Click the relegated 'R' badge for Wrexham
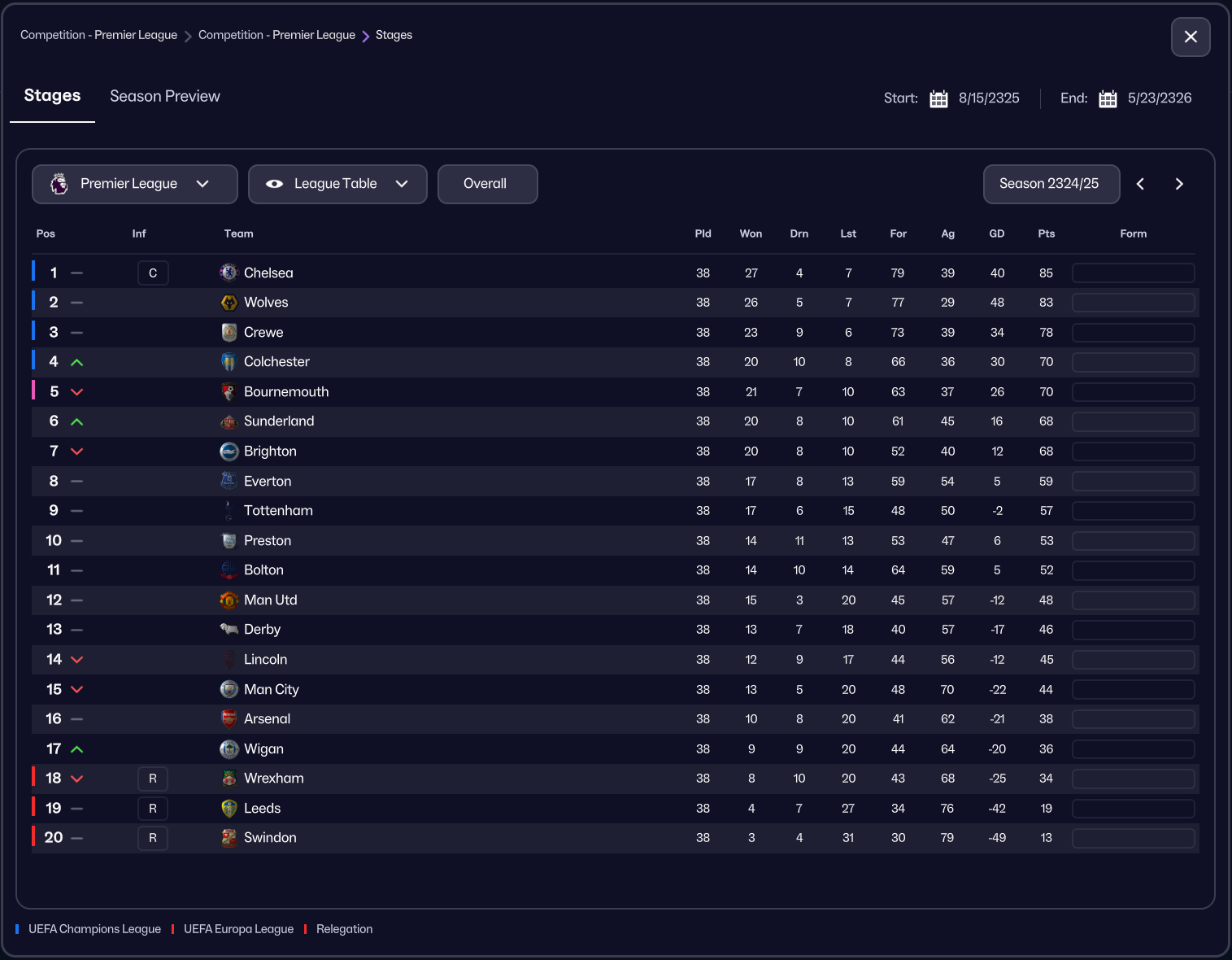 153,779
